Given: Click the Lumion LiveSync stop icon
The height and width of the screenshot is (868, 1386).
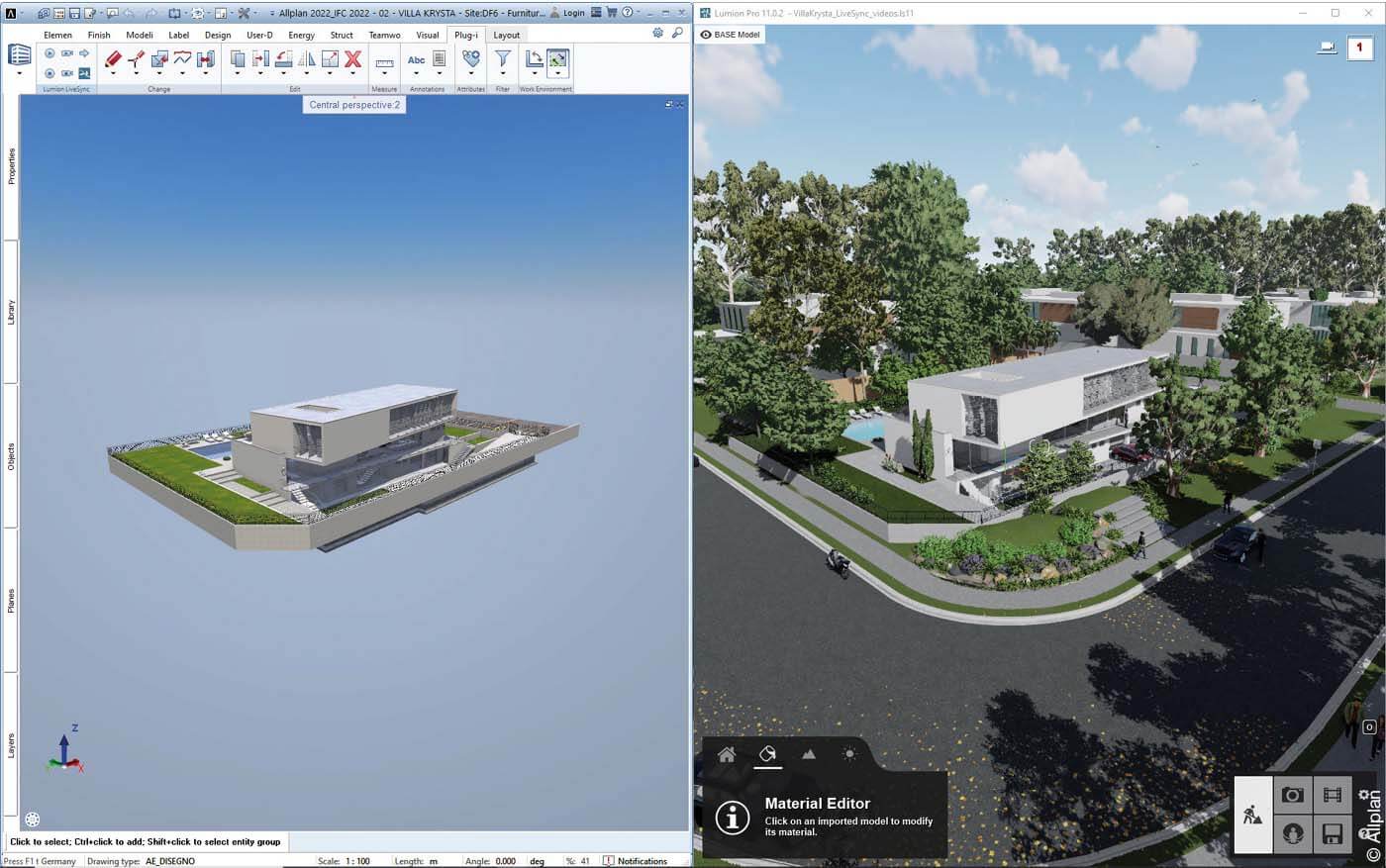Looking at the screenshot, I should 49,73.
